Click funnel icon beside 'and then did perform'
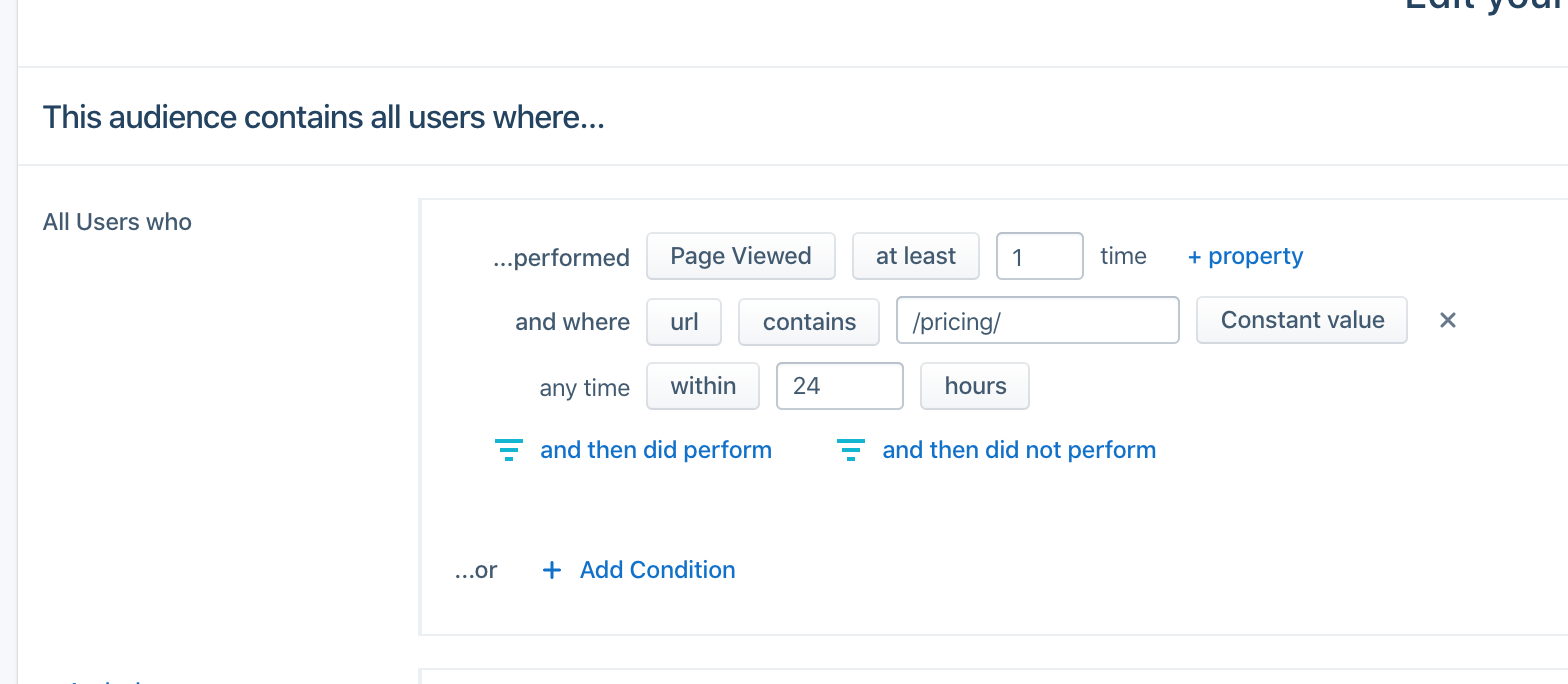This screenshot has height=684, width=1568. coord(509,450)
